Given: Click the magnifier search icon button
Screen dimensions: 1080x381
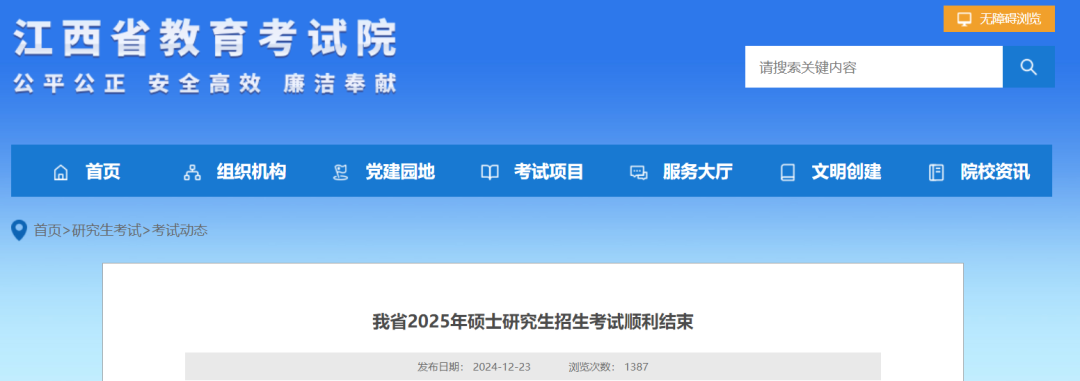Looking at the screenshot, I should click(x=1028, y=67).
